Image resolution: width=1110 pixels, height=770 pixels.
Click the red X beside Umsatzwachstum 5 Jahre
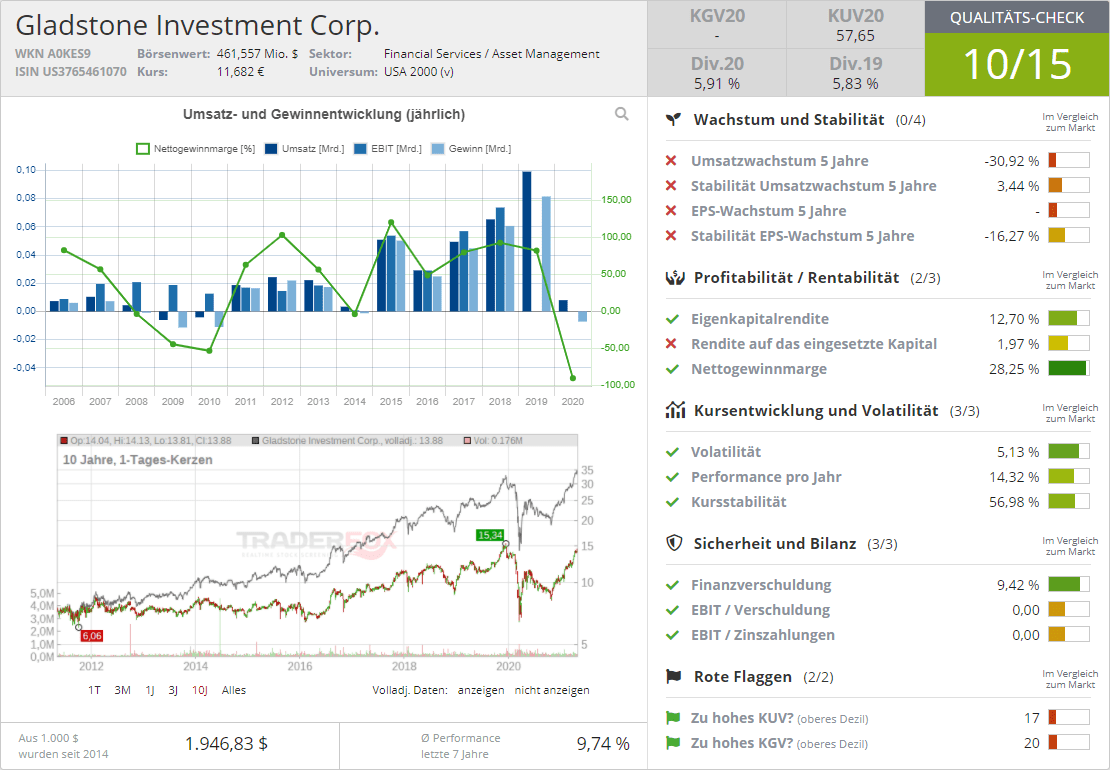(x=671, y=161)
